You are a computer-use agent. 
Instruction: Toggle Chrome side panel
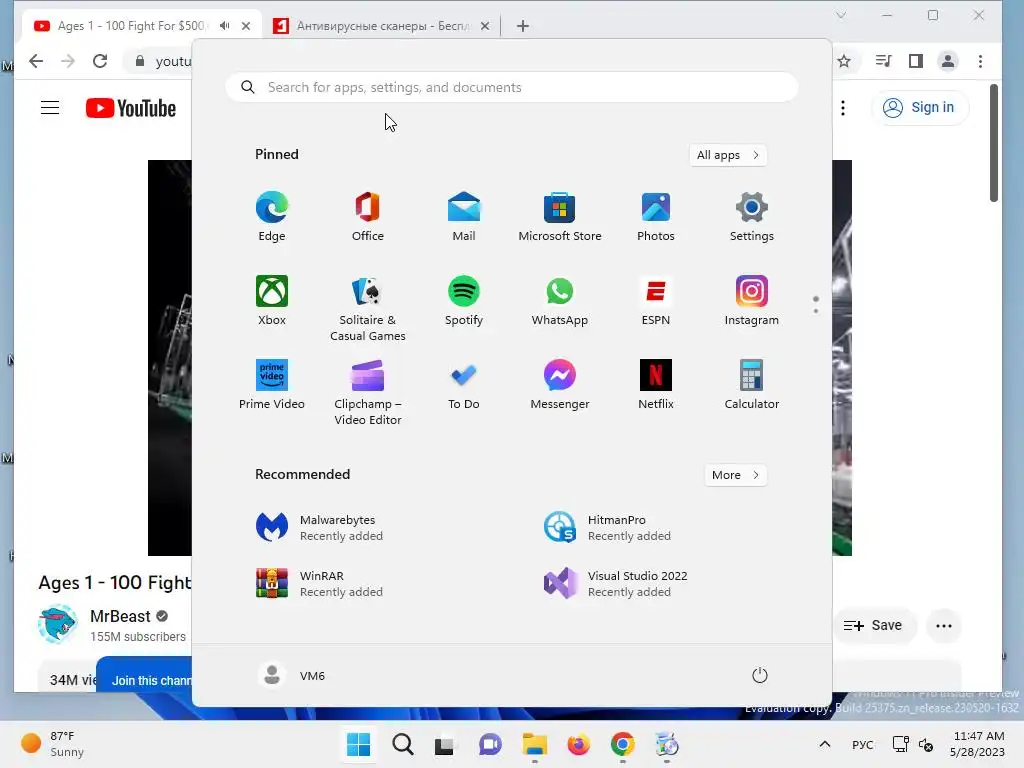click(x=916, y=61)
